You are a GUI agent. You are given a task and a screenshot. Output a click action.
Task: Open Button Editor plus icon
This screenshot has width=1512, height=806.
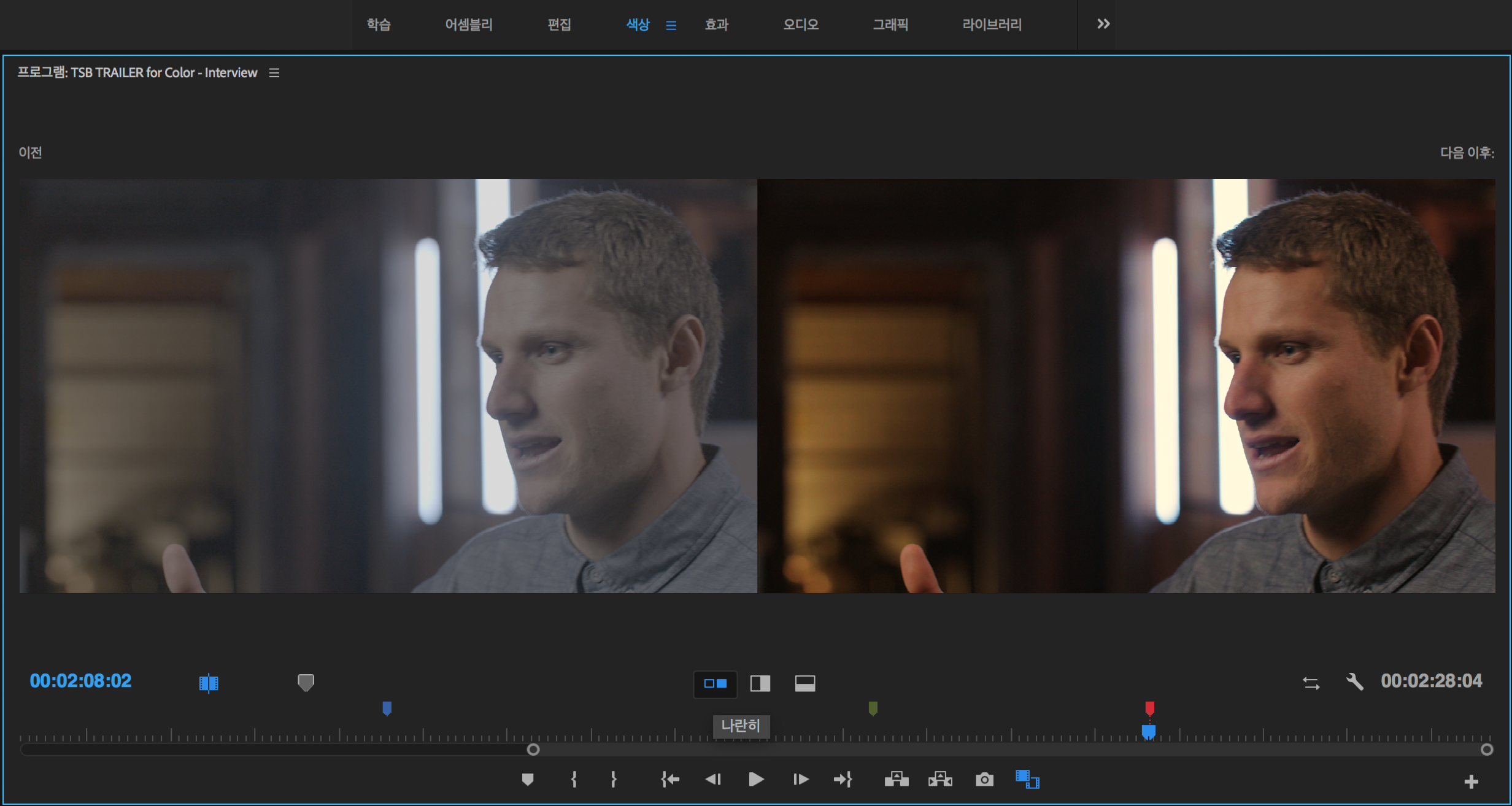coord(1471,781)
